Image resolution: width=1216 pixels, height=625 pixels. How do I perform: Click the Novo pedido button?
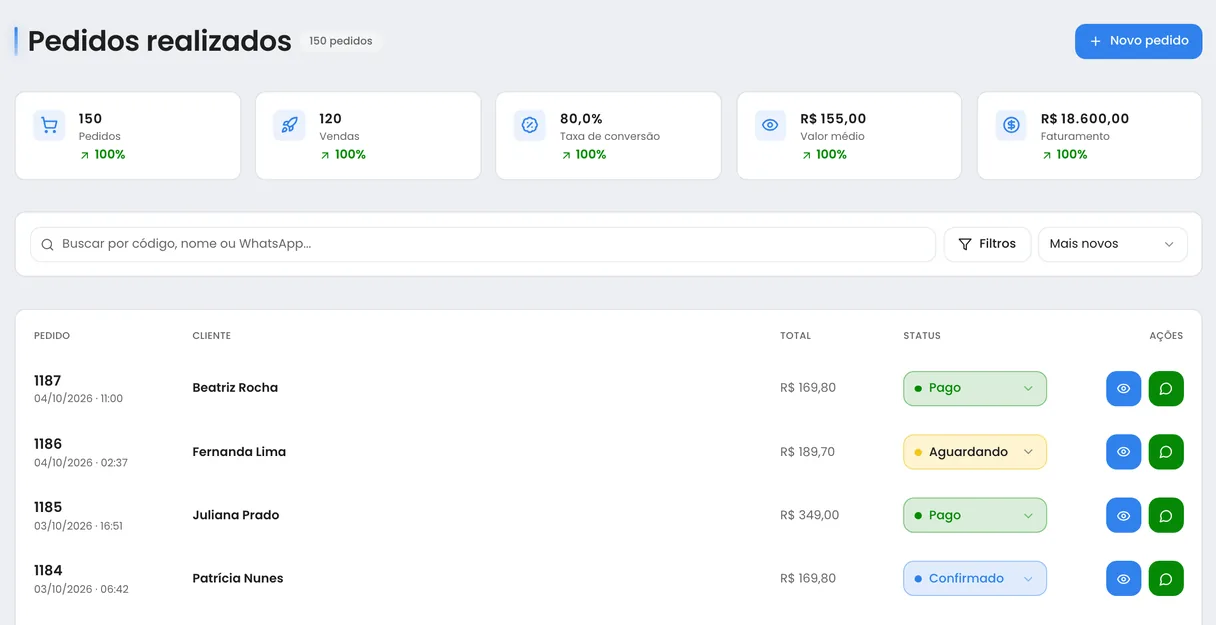pyautogui.click(x=1138, y=41)
